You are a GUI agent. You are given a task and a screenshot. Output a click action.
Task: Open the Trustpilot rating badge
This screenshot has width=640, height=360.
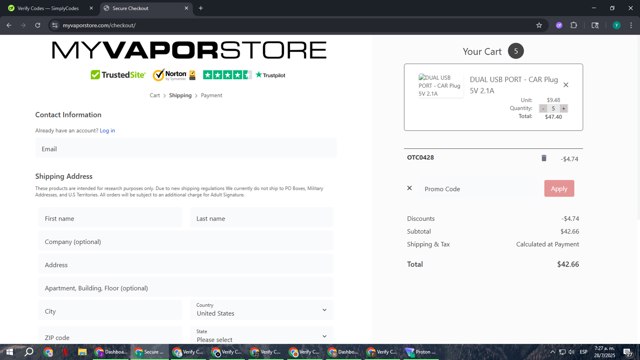tap(244, 75)
